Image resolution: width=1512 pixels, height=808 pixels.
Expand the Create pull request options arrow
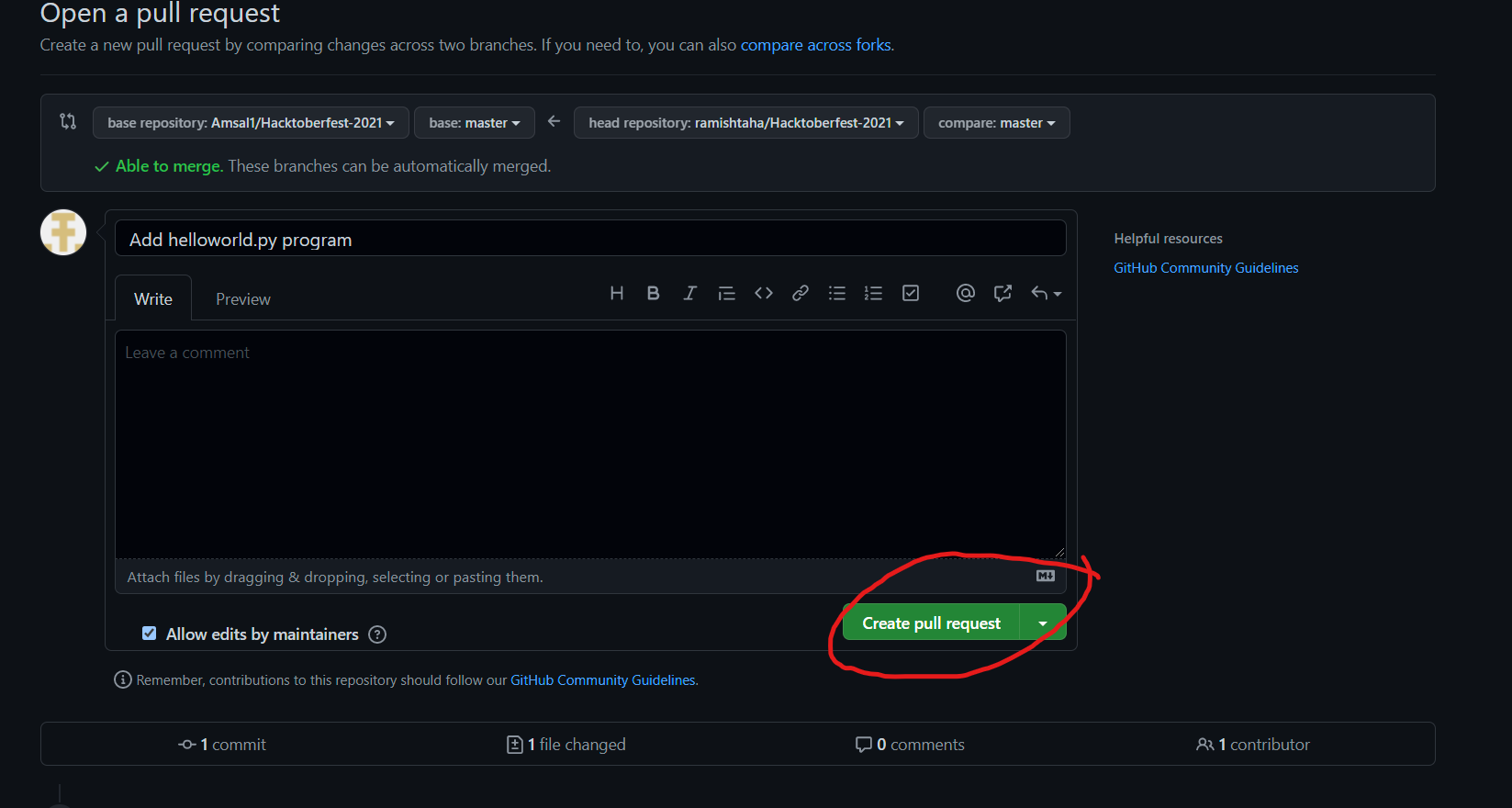[1043, 623]
